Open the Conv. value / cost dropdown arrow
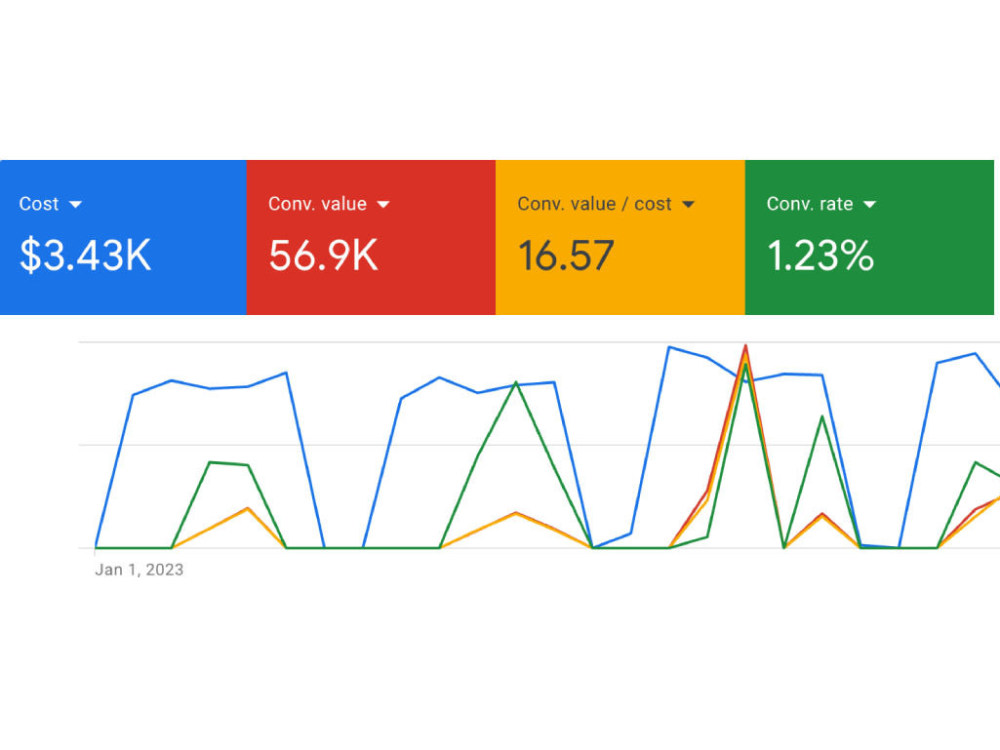The height and width of the screenshot is (750, 1000). pos(688,205)
